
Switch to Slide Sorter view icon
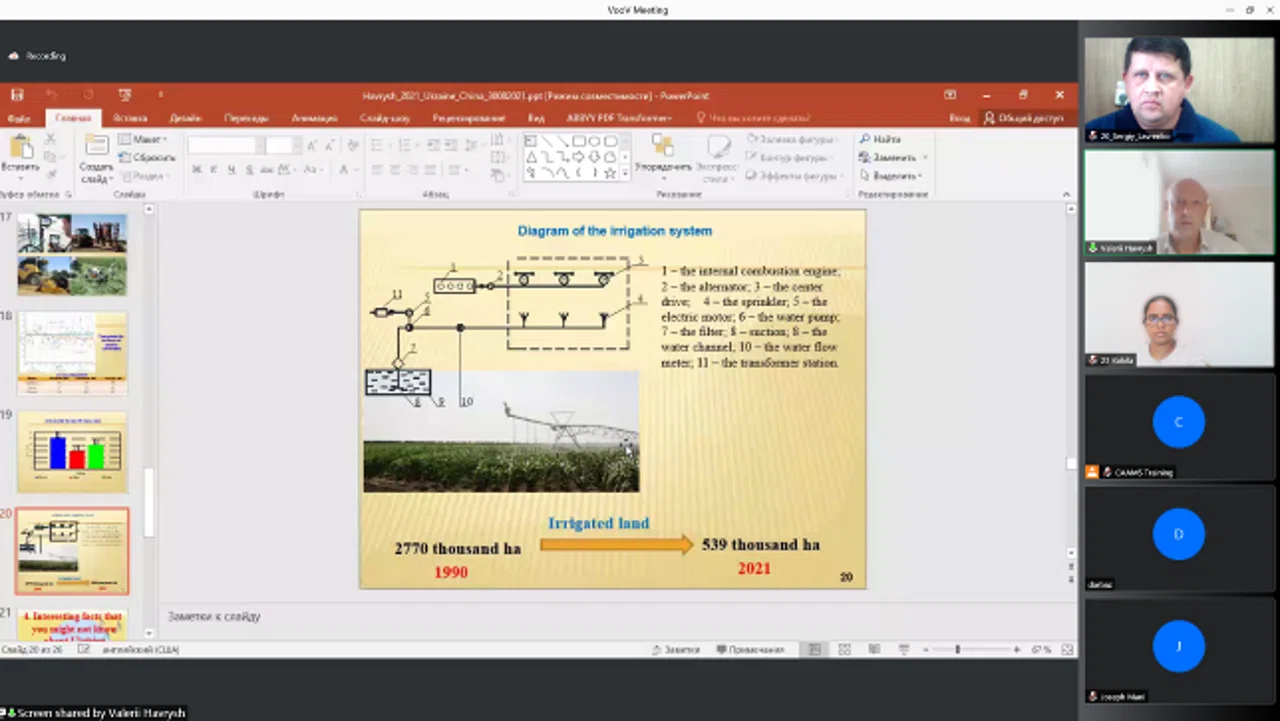point(845,649)
